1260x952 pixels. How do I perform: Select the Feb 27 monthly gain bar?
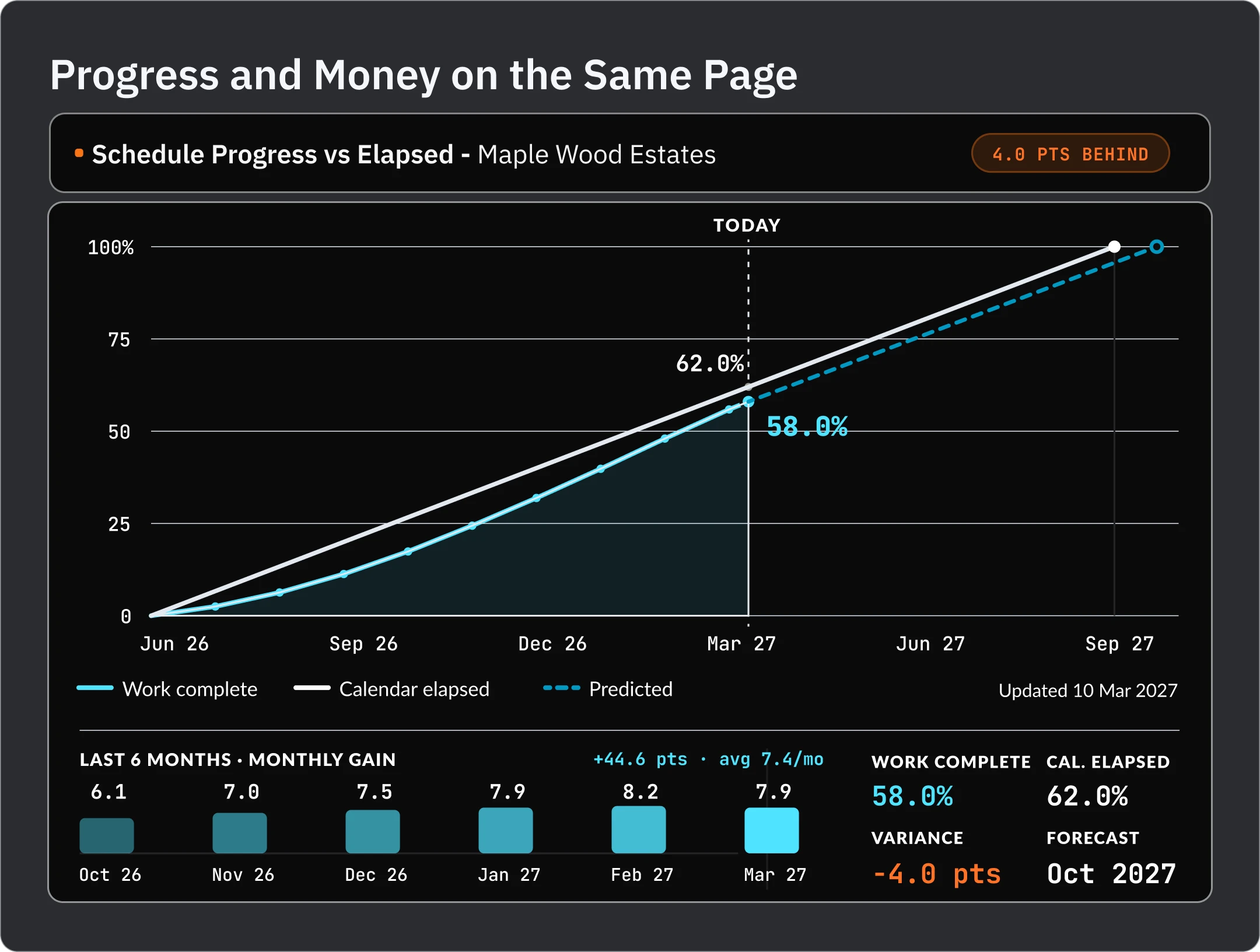point(639,829)
